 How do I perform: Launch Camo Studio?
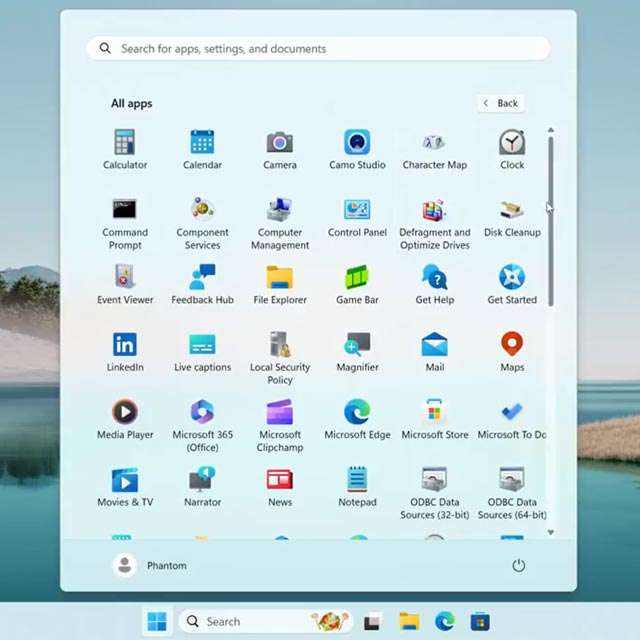pyautogui.click(x=357, y=149)
